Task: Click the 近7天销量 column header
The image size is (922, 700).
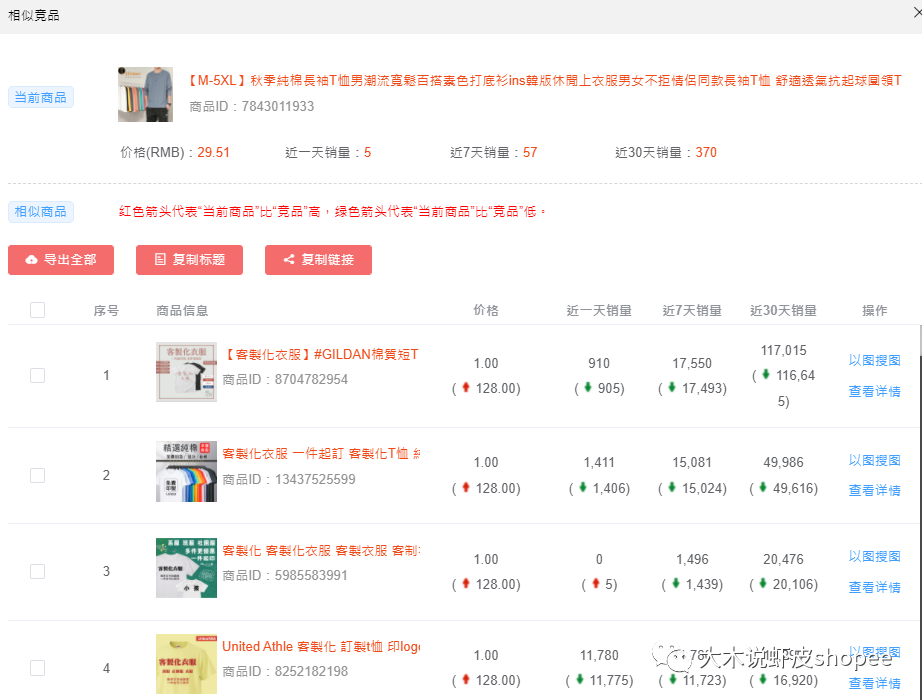Action: click(692, 310)
